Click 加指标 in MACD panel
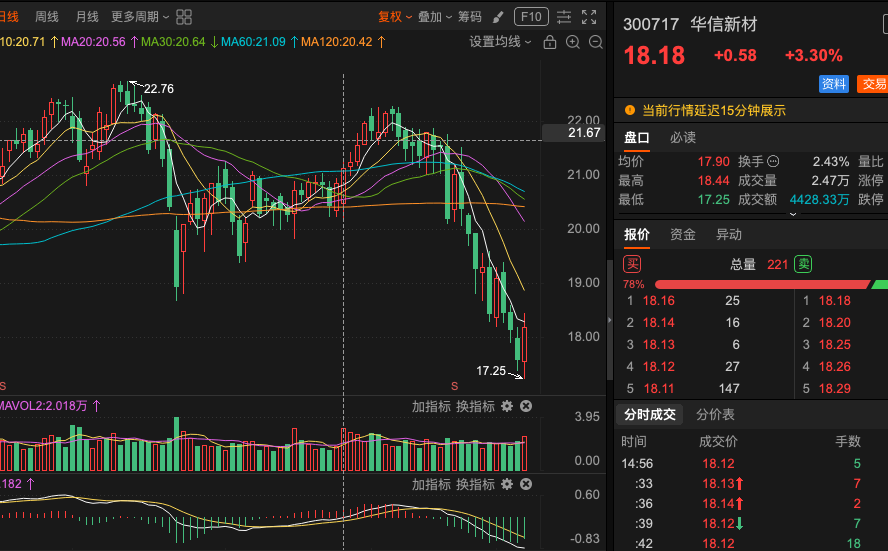The width and height of the screenshot is (888, 551). (x=431, y=484)
